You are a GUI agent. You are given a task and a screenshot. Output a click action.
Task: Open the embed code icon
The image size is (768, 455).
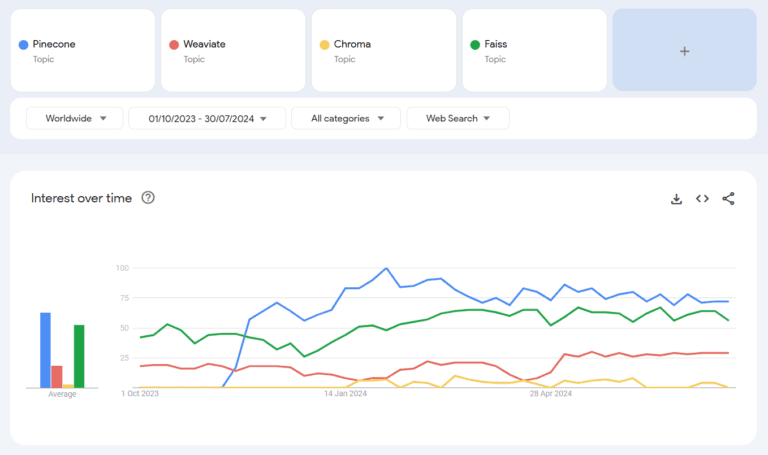702,199
